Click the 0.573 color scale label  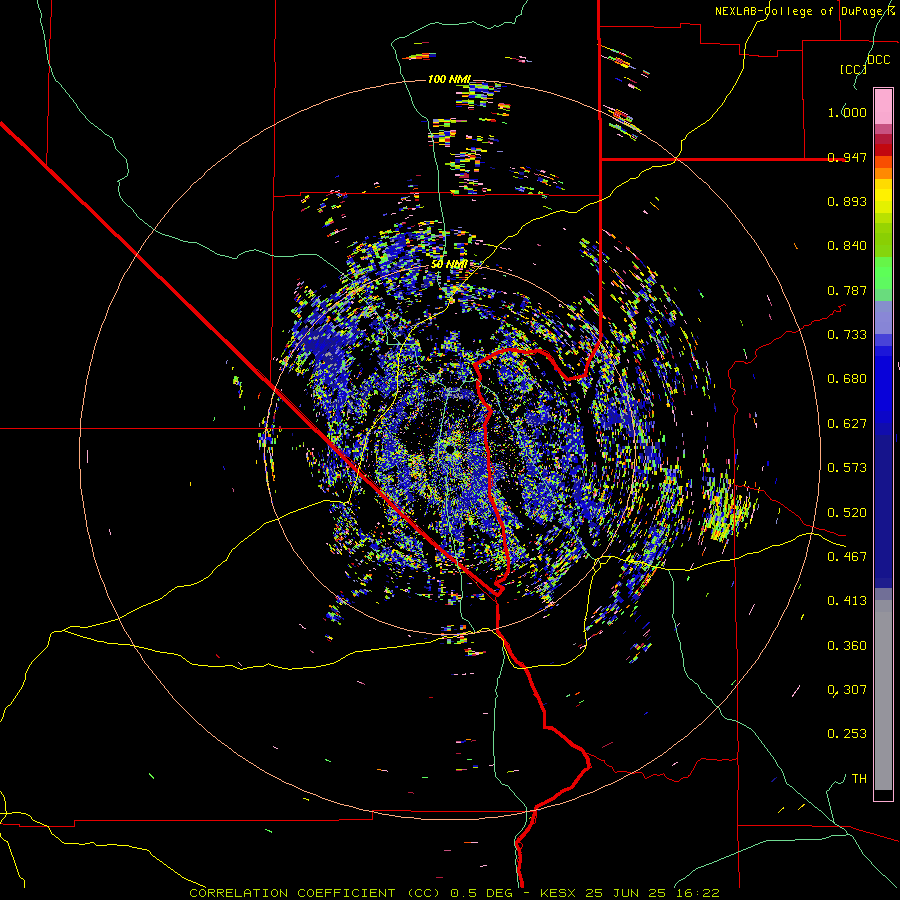pos(847,468)
